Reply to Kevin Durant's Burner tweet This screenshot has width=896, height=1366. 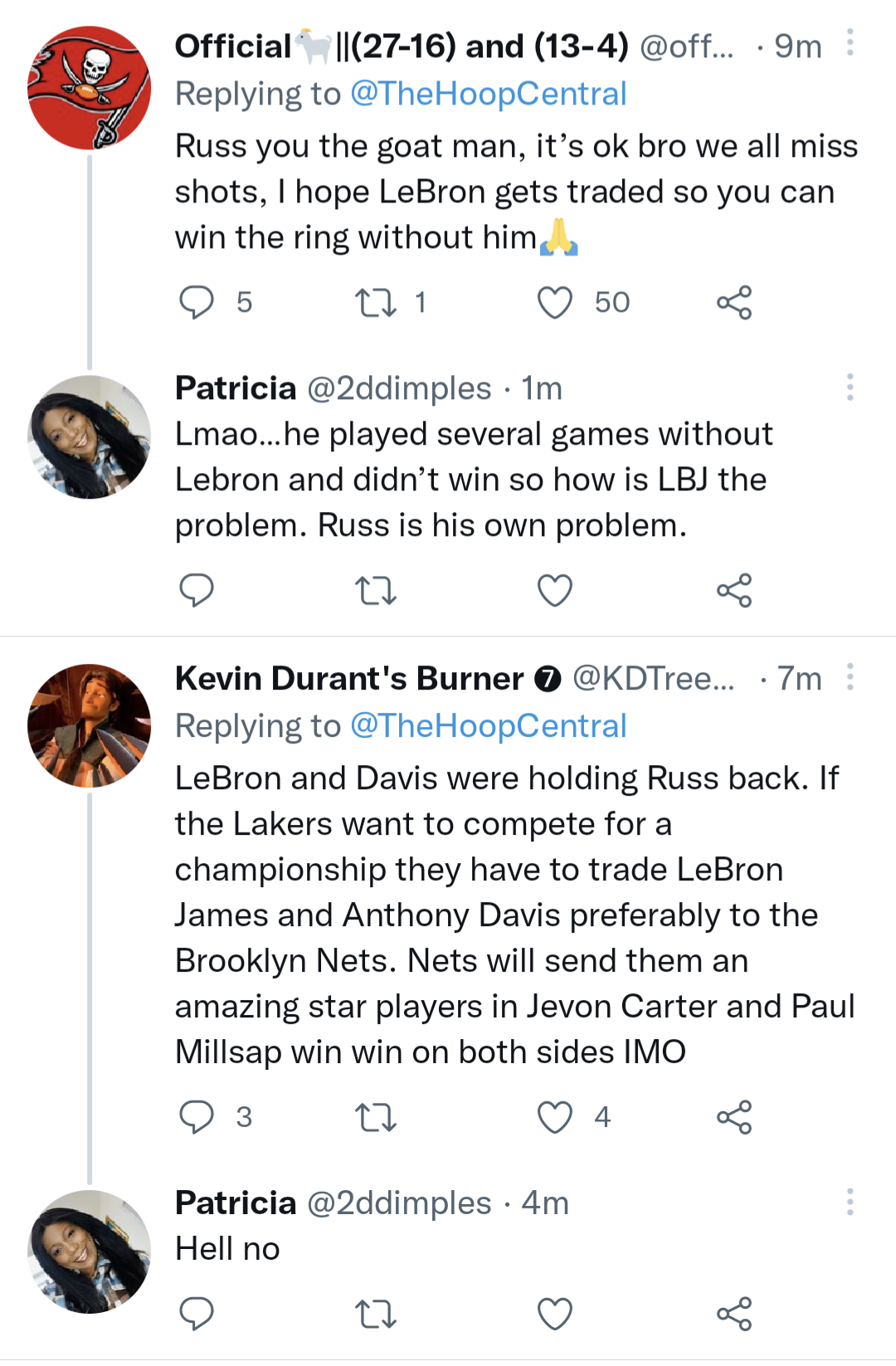tap(197, 1116)
